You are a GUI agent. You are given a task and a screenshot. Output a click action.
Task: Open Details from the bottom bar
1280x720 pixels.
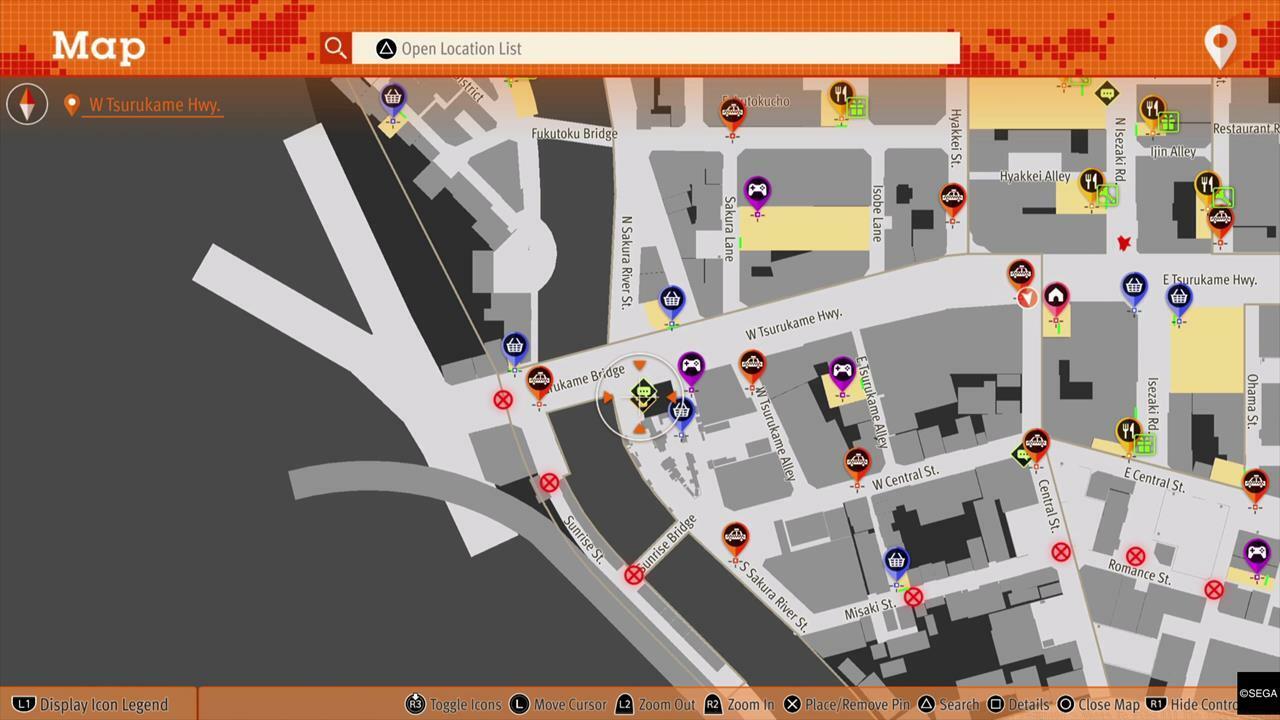[x=1017, y=704]
